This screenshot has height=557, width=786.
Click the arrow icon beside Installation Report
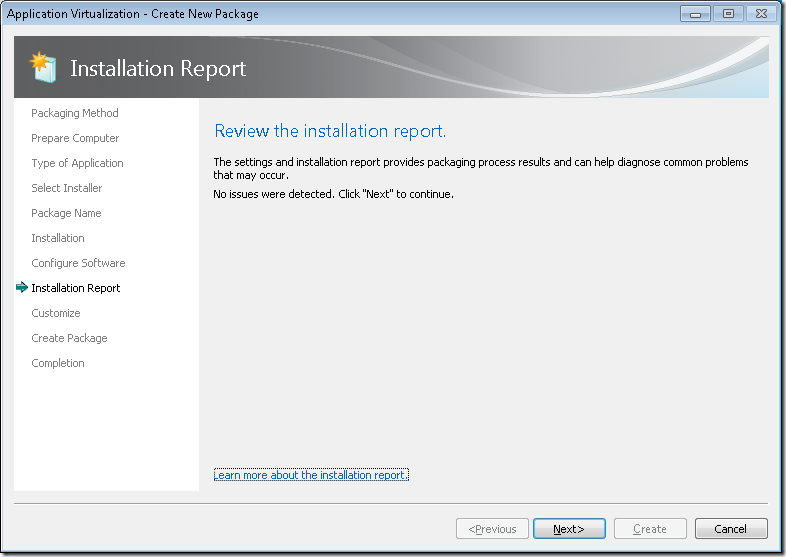point(22,287)
